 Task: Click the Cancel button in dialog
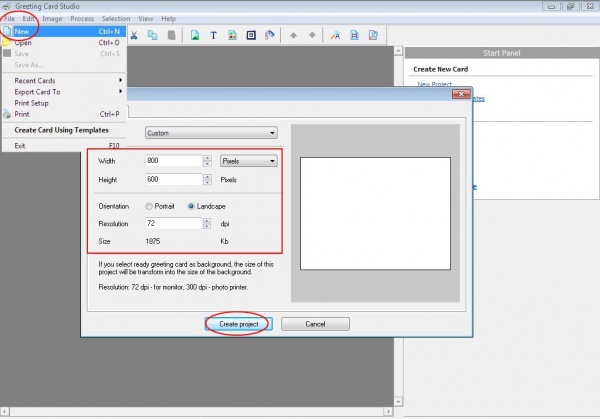[x=315, y=324]
